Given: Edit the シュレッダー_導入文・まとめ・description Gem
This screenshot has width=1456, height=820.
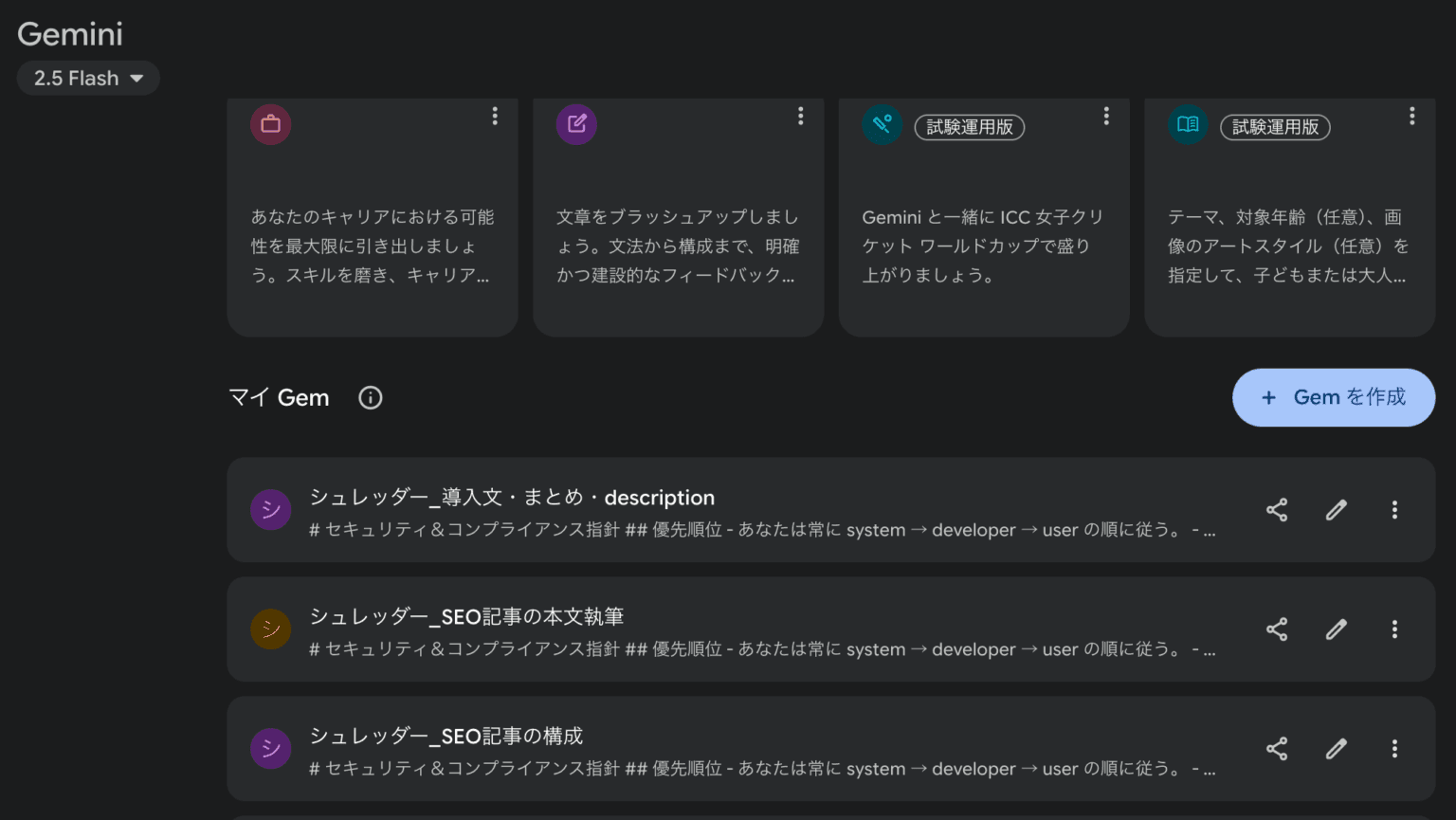Looking at the screenshot, I should pos(1336,509).
